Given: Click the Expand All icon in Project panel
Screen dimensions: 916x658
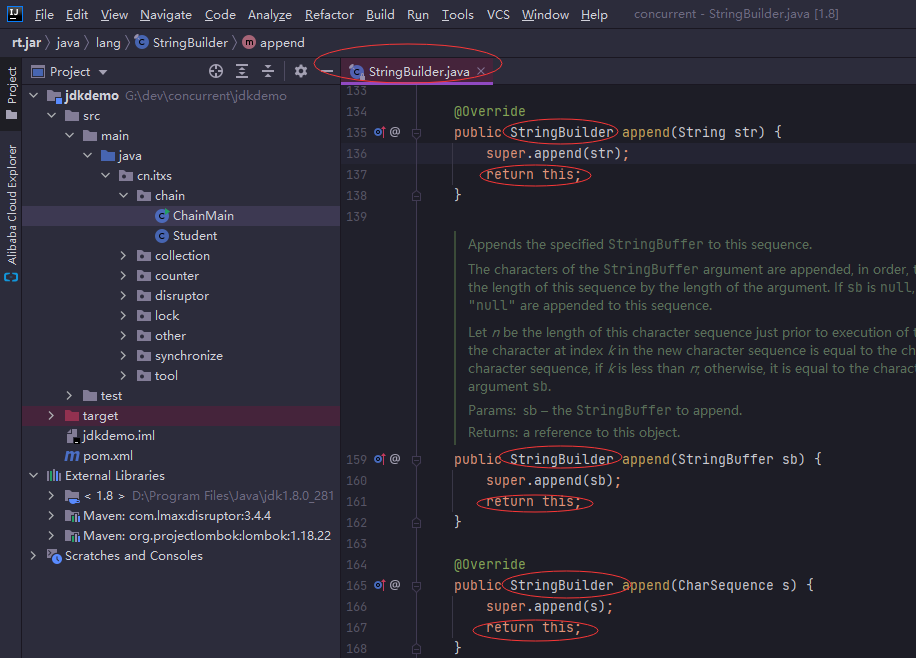Looking at the screenshot, I should (x=242, y=71).
